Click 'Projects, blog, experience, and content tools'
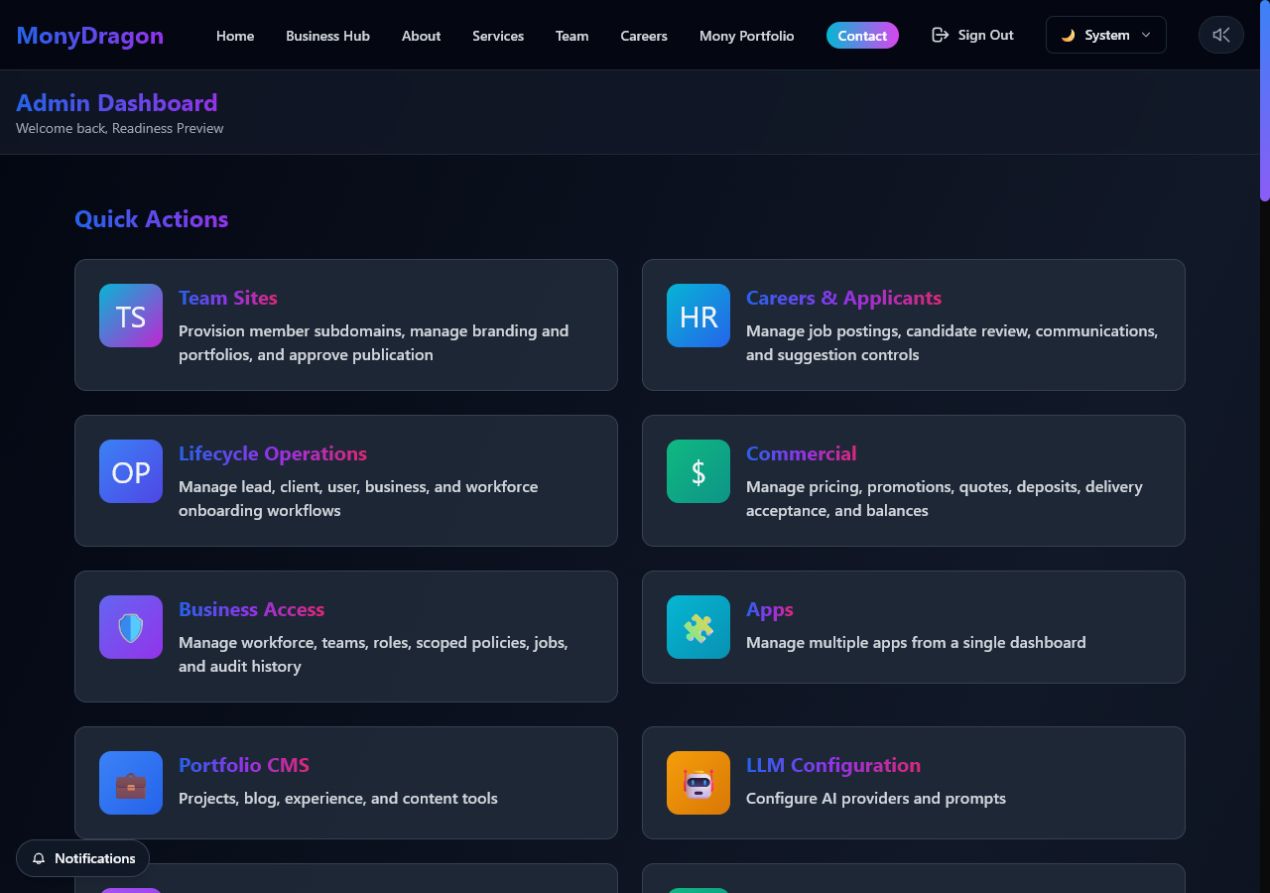This screenshot has width=1270, height=893. pyautogui.click(x=338, y=799)
